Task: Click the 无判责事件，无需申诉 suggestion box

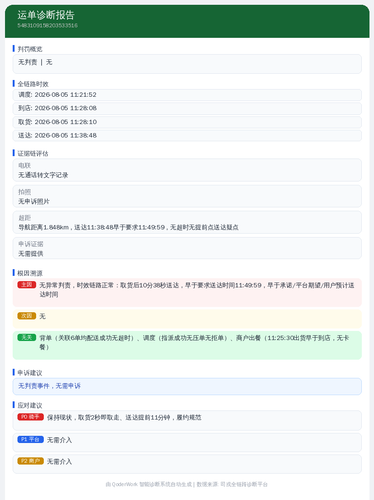Action: 187,386
